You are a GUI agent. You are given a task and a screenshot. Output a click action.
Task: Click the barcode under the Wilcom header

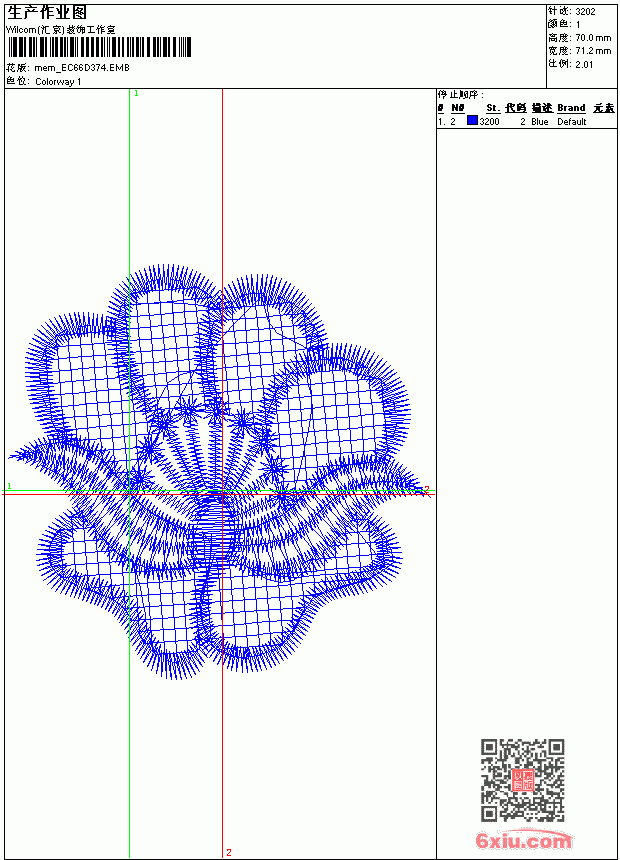click(99, 47)
